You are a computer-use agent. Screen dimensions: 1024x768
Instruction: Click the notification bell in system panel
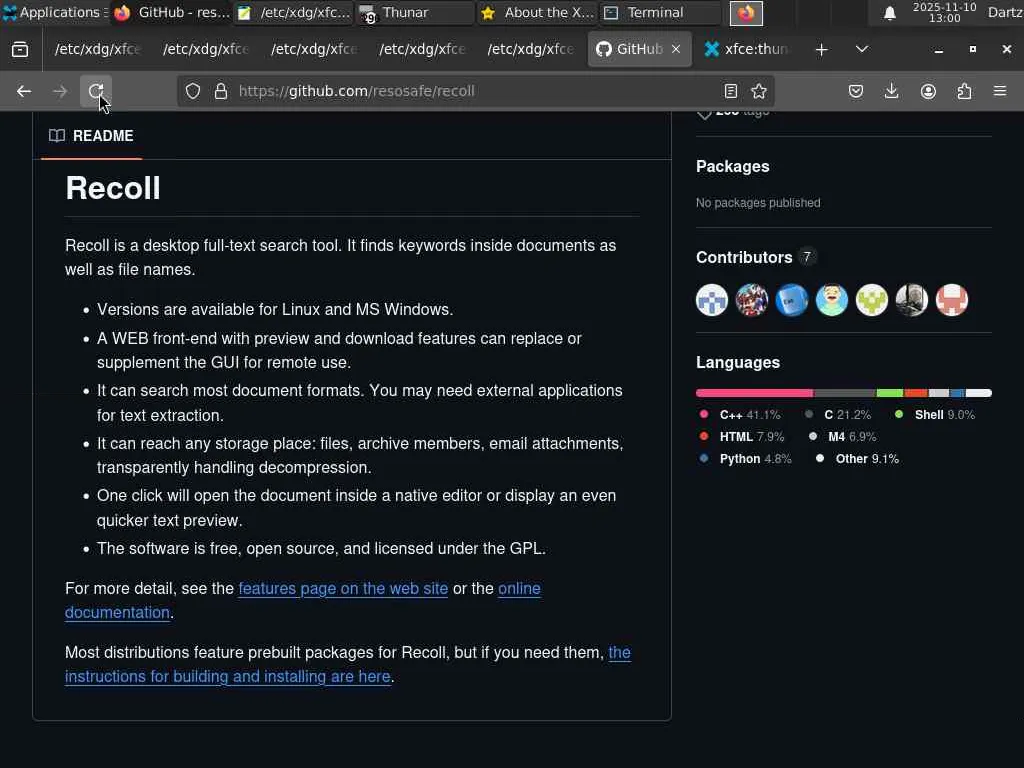click(x=889, y=13)
